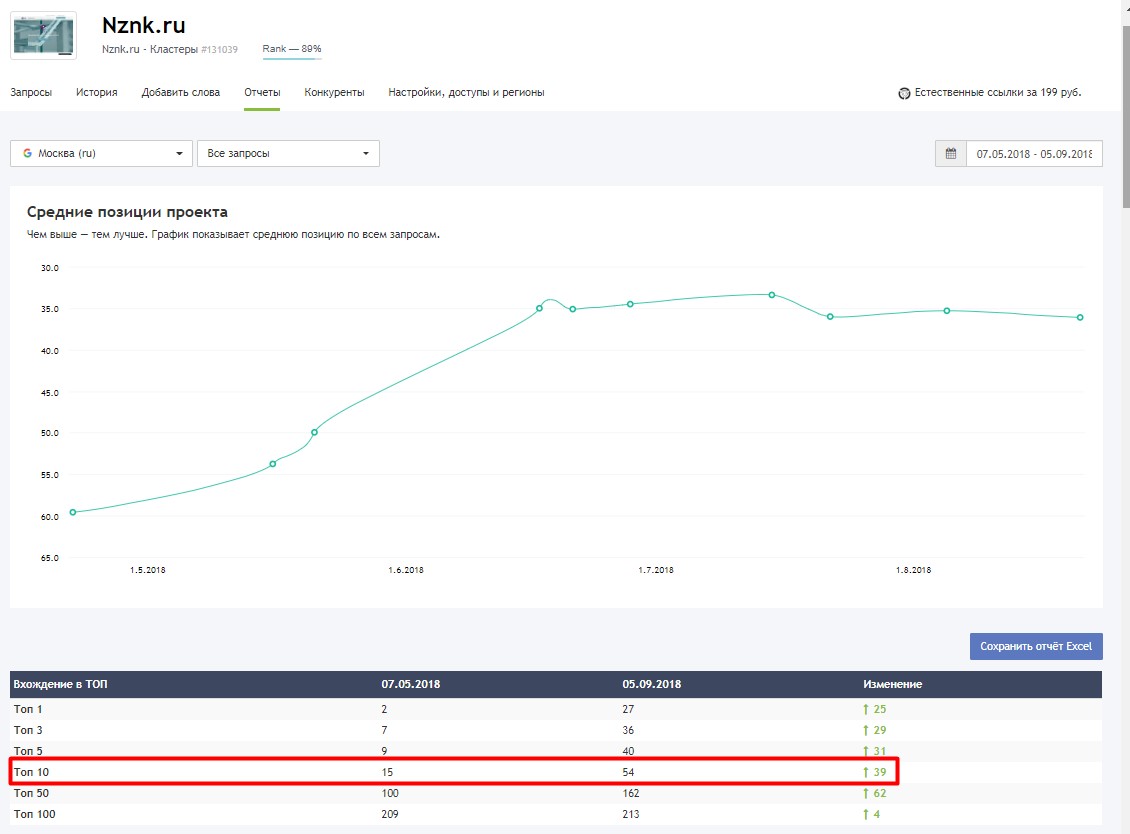
Task: Click the 07.05.2018 column header
Action: pos(411,684)
